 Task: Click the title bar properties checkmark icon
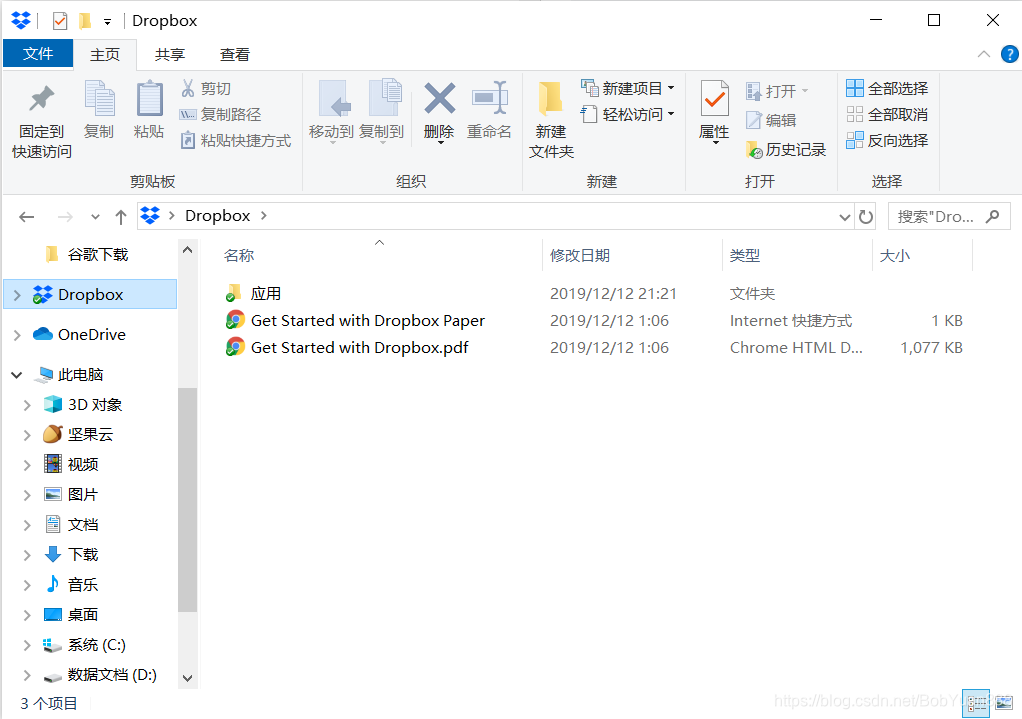click(59, 21)
